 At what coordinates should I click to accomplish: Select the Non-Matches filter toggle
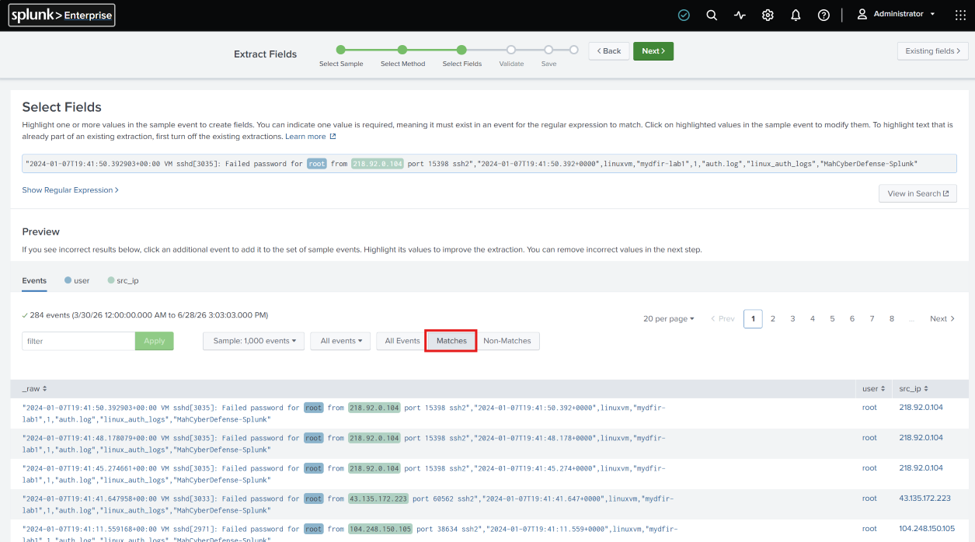507,341
